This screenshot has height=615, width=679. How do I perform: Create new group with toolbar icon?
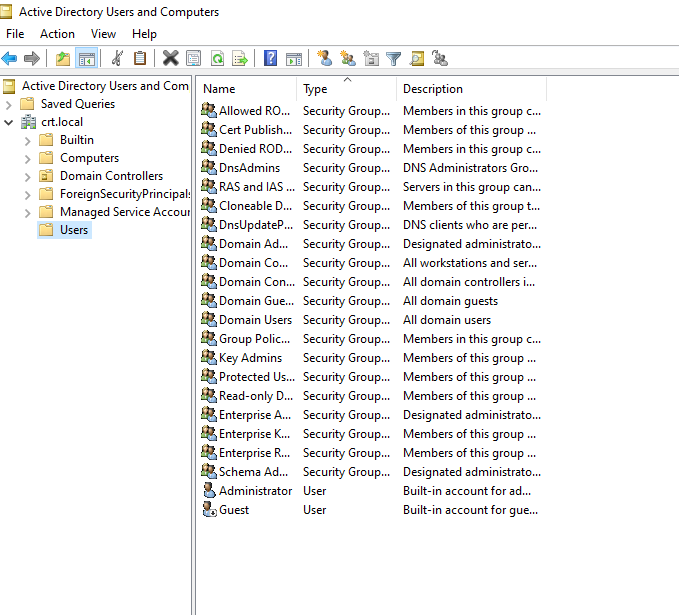tap(348, 58)
